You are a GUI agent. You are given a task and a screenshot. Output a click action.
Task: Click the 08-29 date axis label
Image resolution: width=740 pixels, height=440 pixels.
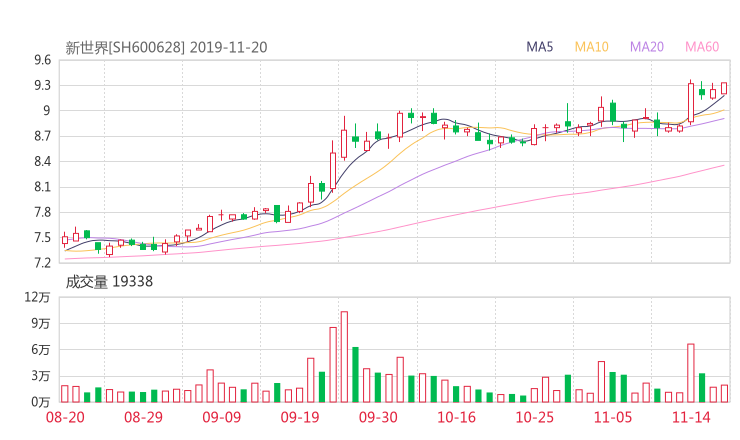(x=143, y=417)
